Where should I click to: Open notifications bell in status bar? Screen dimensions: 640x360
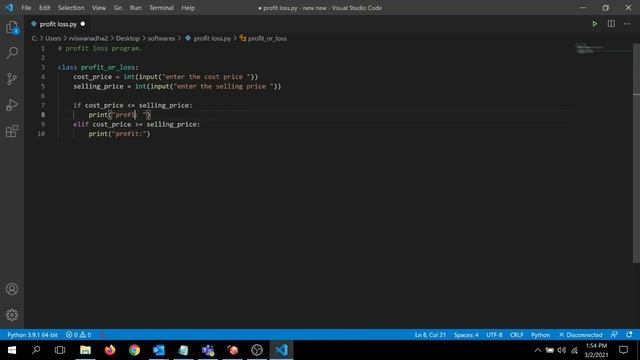pos(629,335)
